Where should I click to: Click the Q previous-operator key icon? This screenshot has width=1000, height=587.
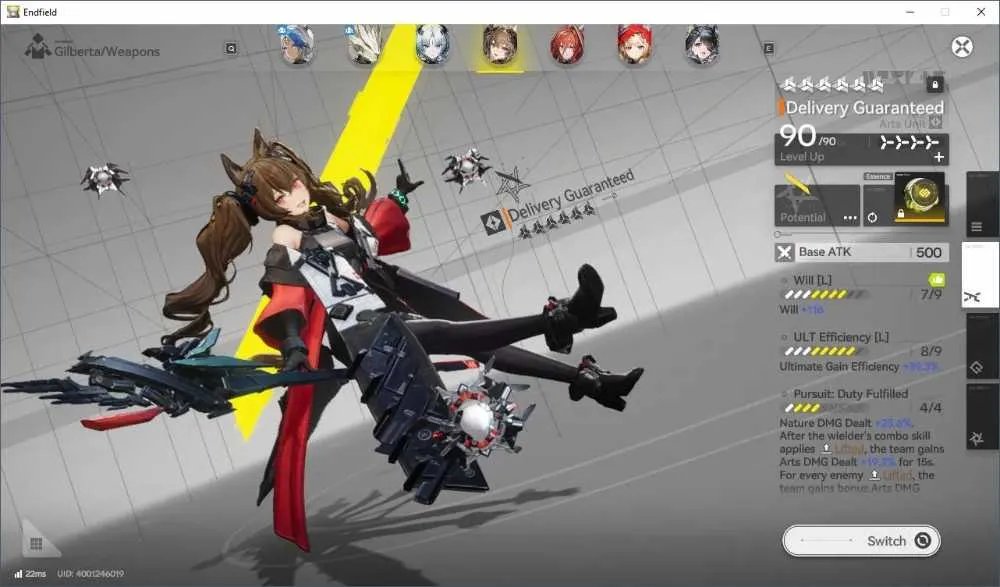point(231,48)
